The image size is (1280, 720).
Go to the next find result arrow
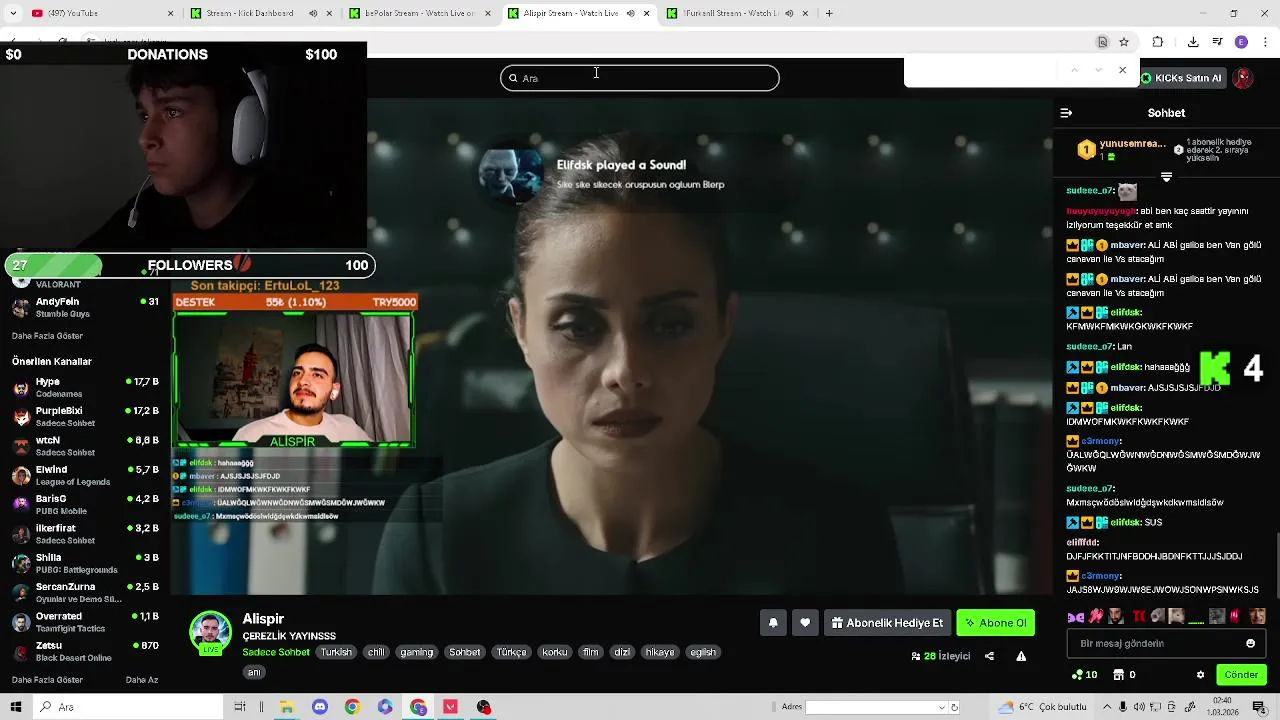click(x=1098, y=70)
